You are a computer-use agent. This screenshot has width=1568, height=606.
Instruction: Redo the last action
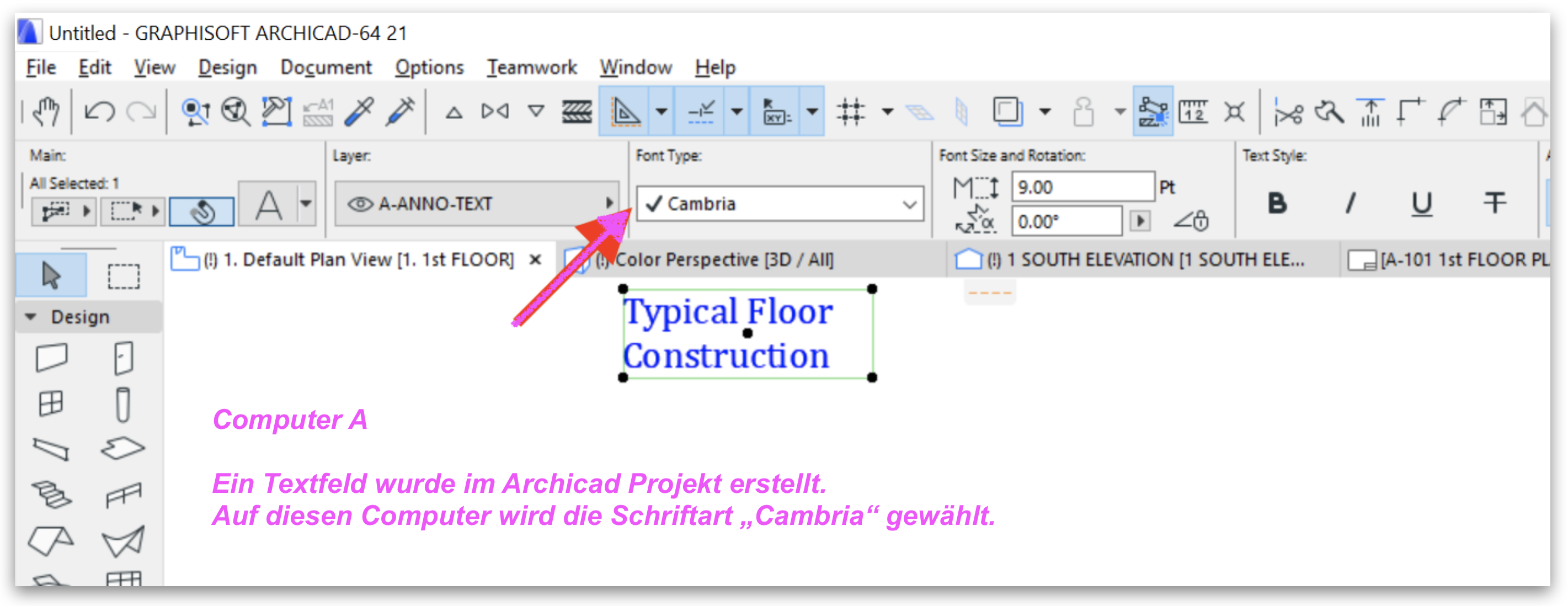point(141,111)
